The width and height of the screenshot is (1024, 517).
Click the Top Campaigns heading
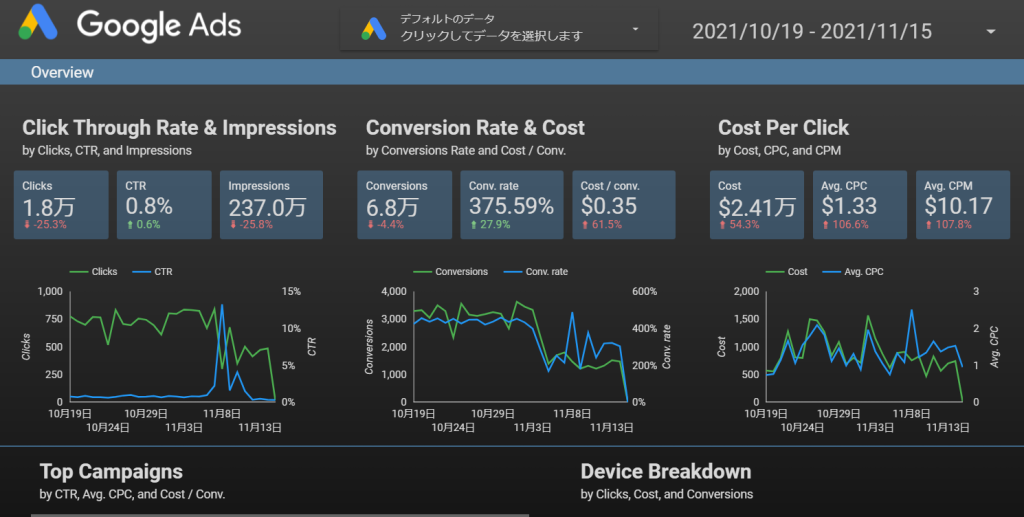coord(111,471)
